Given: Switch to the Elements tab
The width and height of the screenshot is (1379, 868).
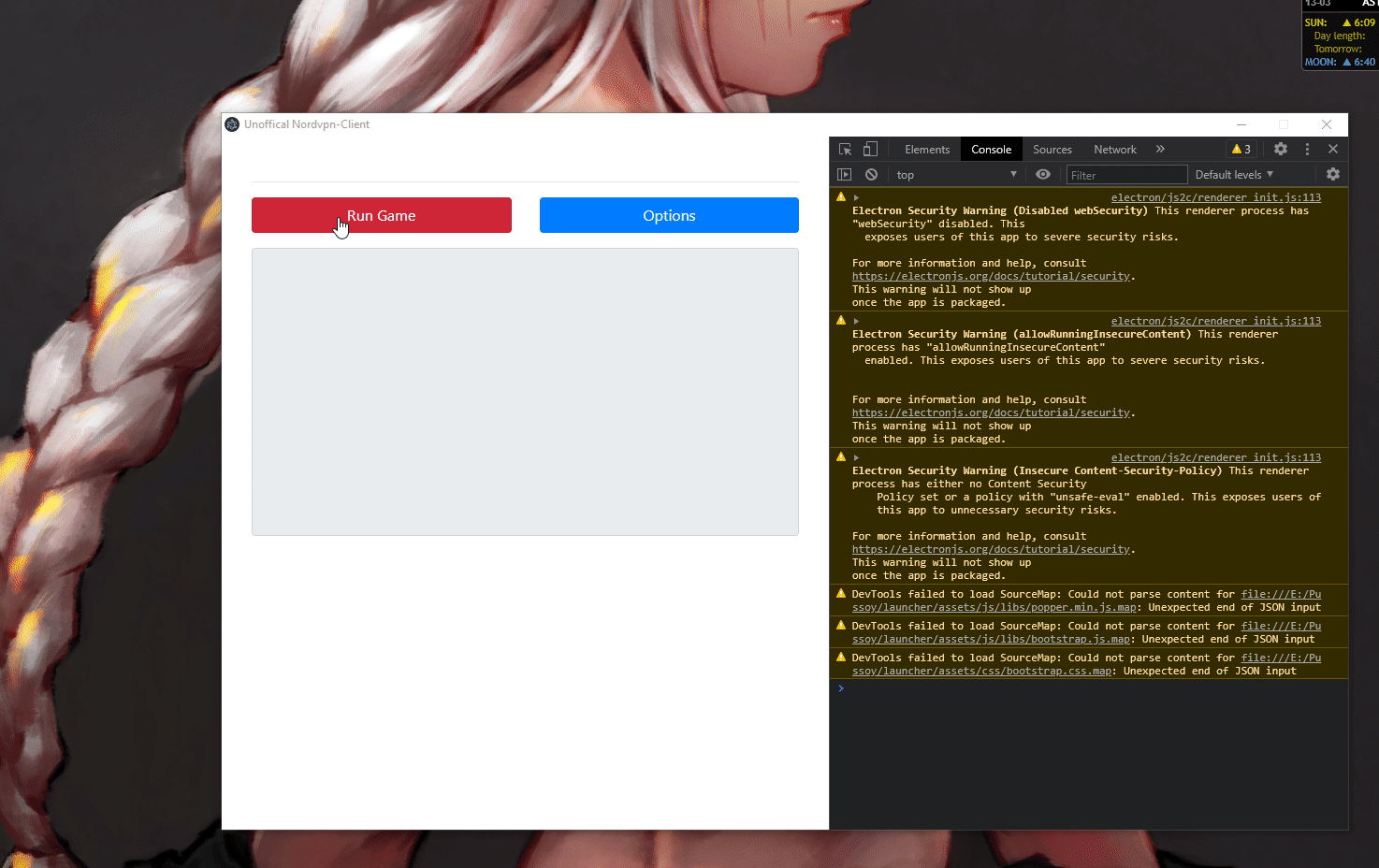Looking at the screenshot, I should click(x=927, y=150).
